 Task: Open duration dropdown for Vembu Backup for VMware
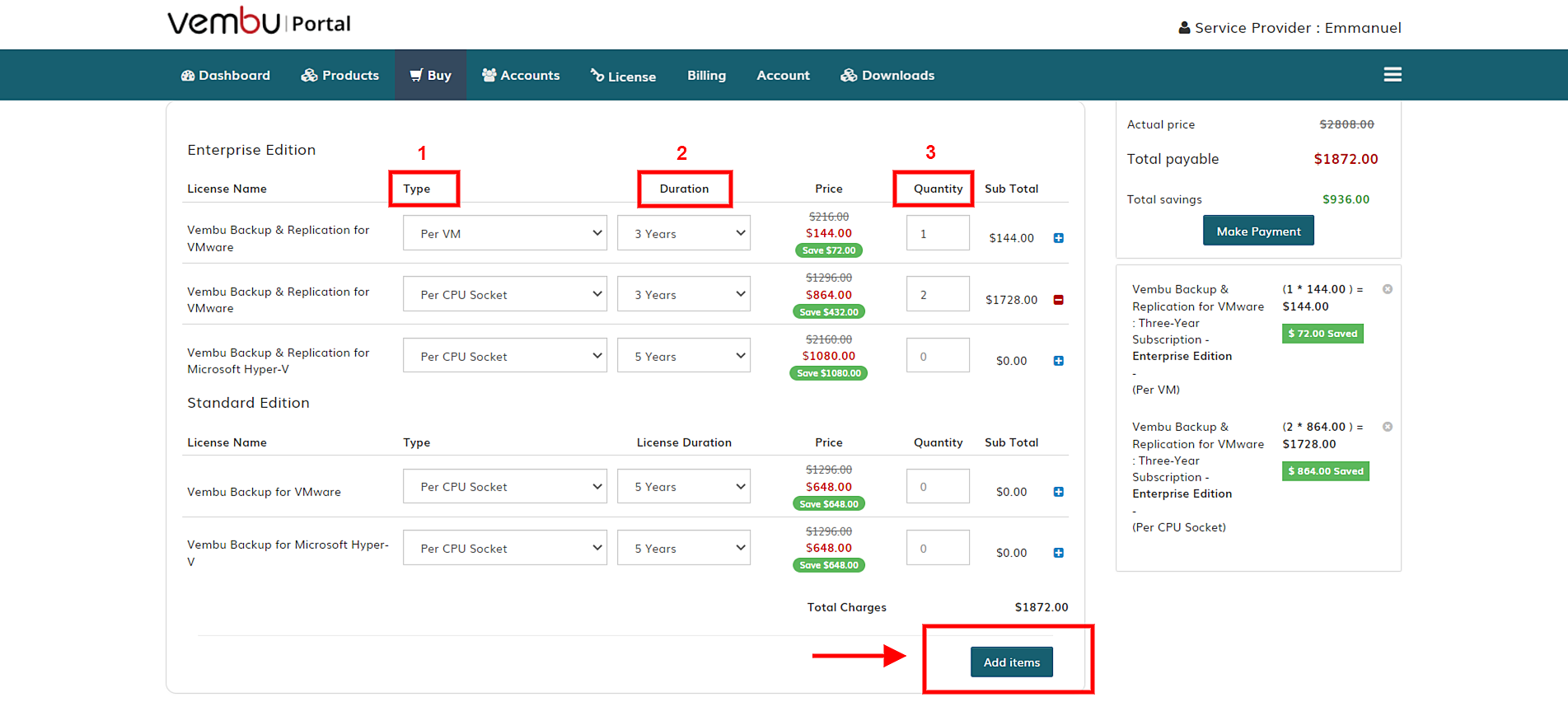click(684, 486)
